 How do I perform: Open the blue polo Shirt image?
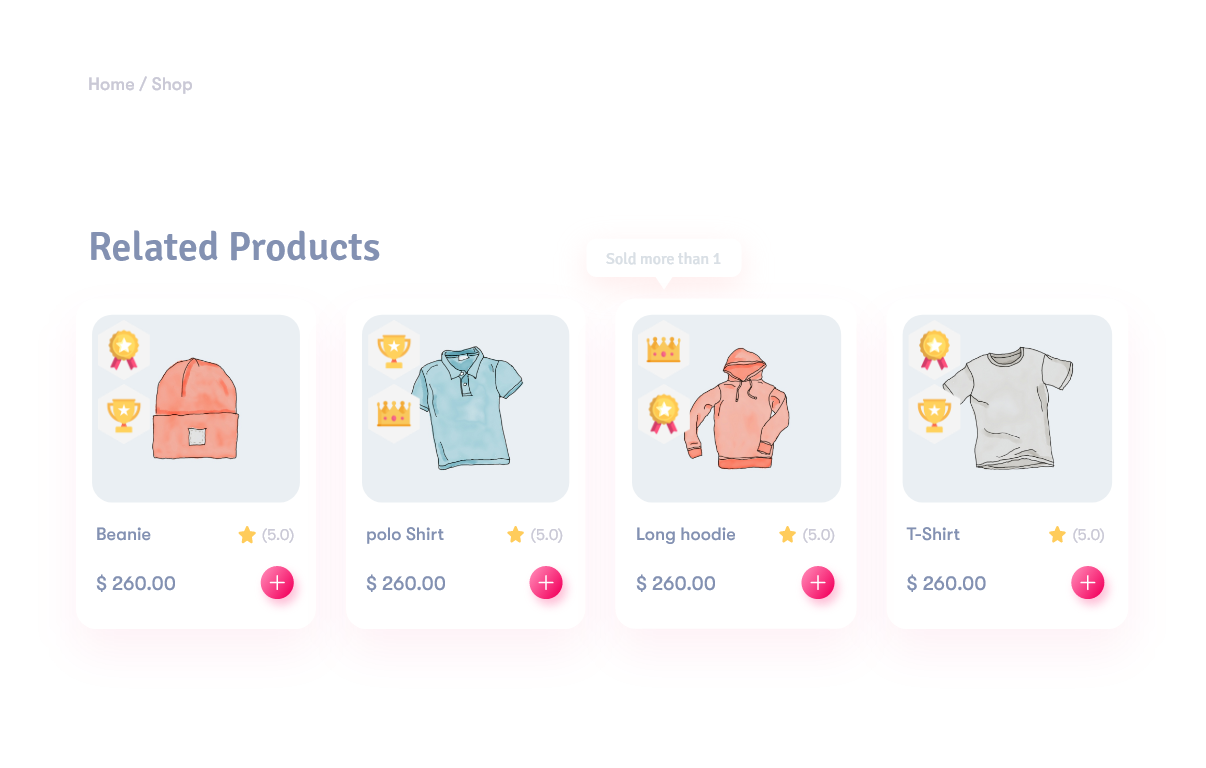(x=466, y=408)
